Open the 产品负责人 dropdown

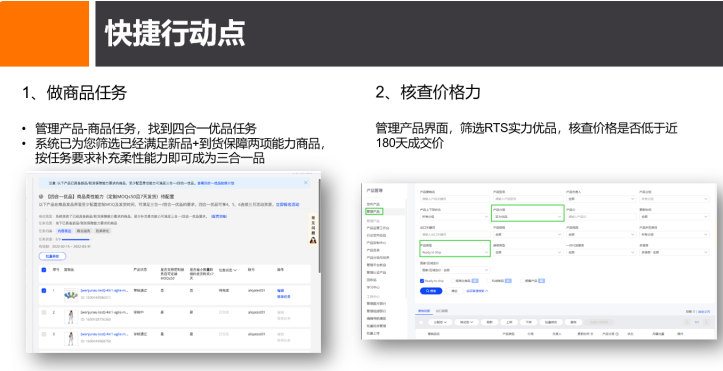click(601, 199)
